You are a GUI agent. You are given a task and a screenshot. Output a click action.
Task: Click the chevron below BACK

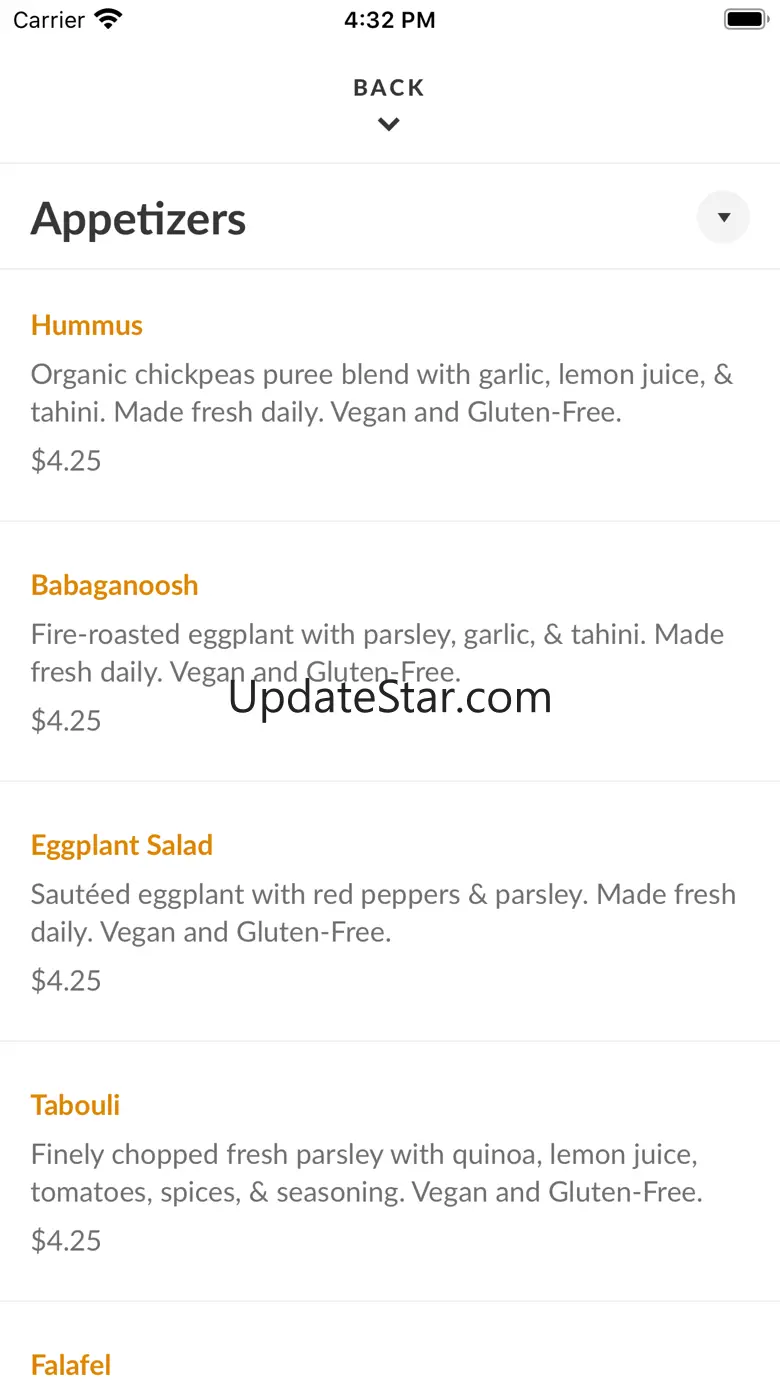(389, 124)
